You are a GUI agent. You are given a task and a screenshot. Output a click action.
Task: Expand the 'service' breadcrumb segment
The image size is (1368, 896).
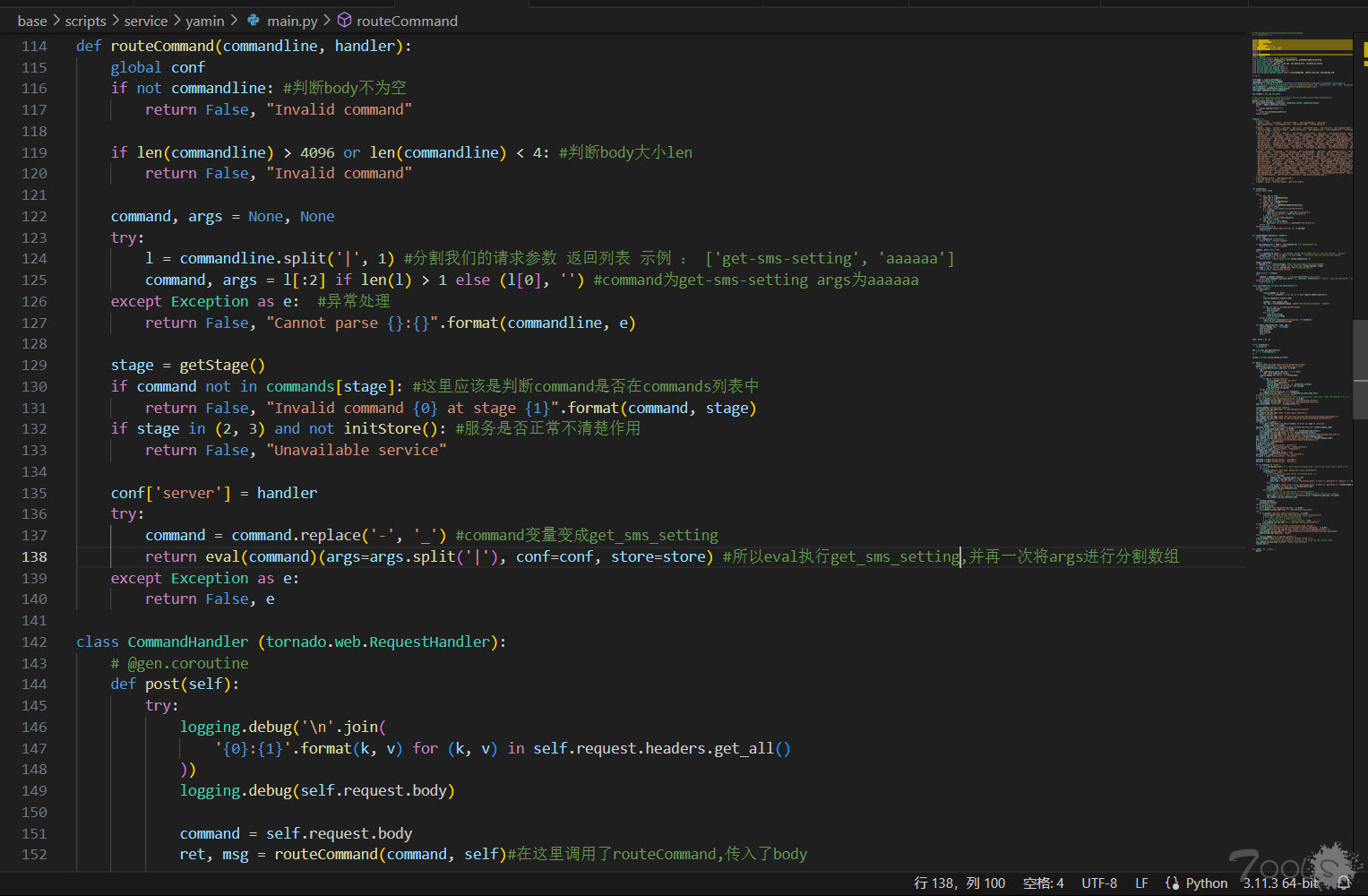[x=146, y=21]
